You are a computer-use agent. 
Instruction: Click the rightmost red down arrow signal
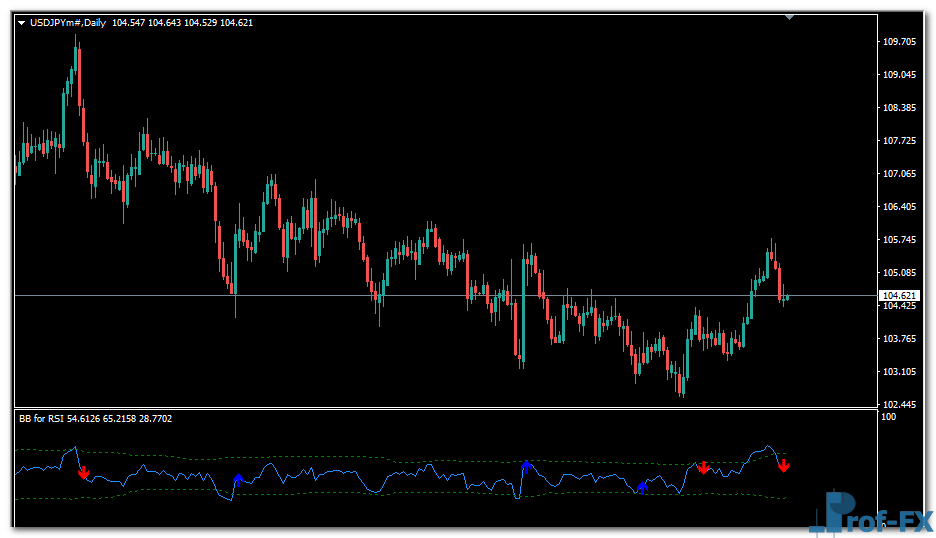[x=784, y=465]
